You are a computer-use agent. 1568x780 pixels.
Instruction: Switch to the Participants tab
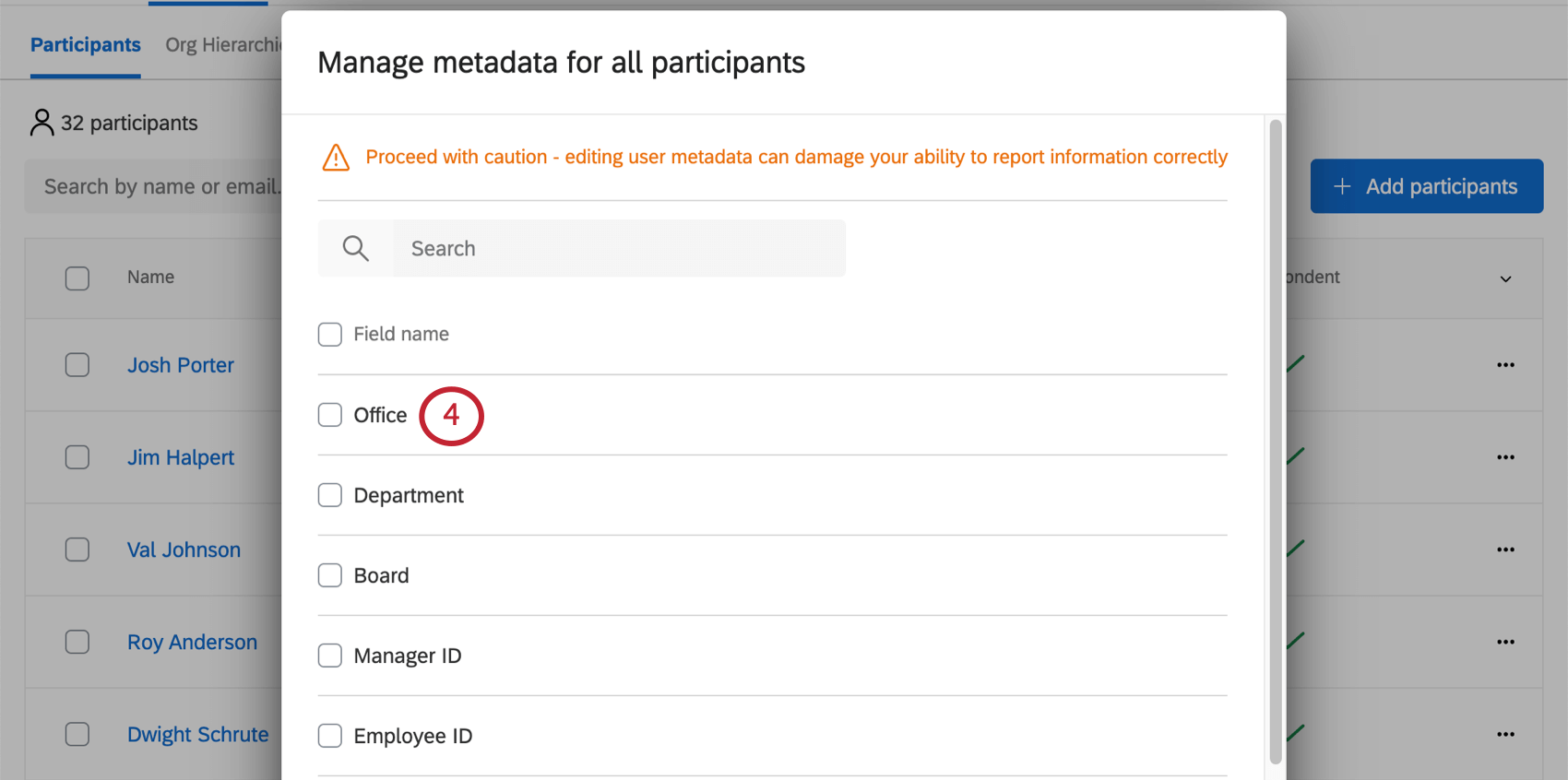click(86, 44)
